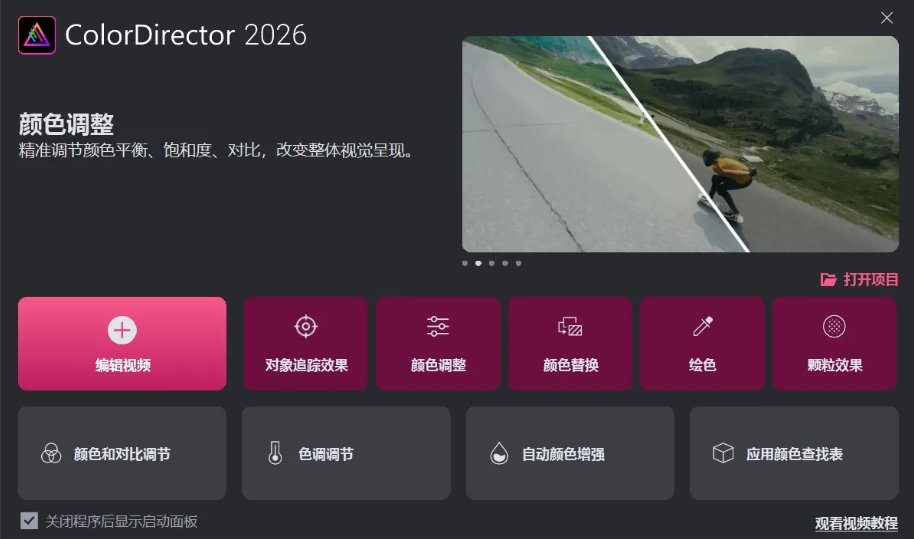Click the circles icon beside 颜色和对比调节

[51, 453]
